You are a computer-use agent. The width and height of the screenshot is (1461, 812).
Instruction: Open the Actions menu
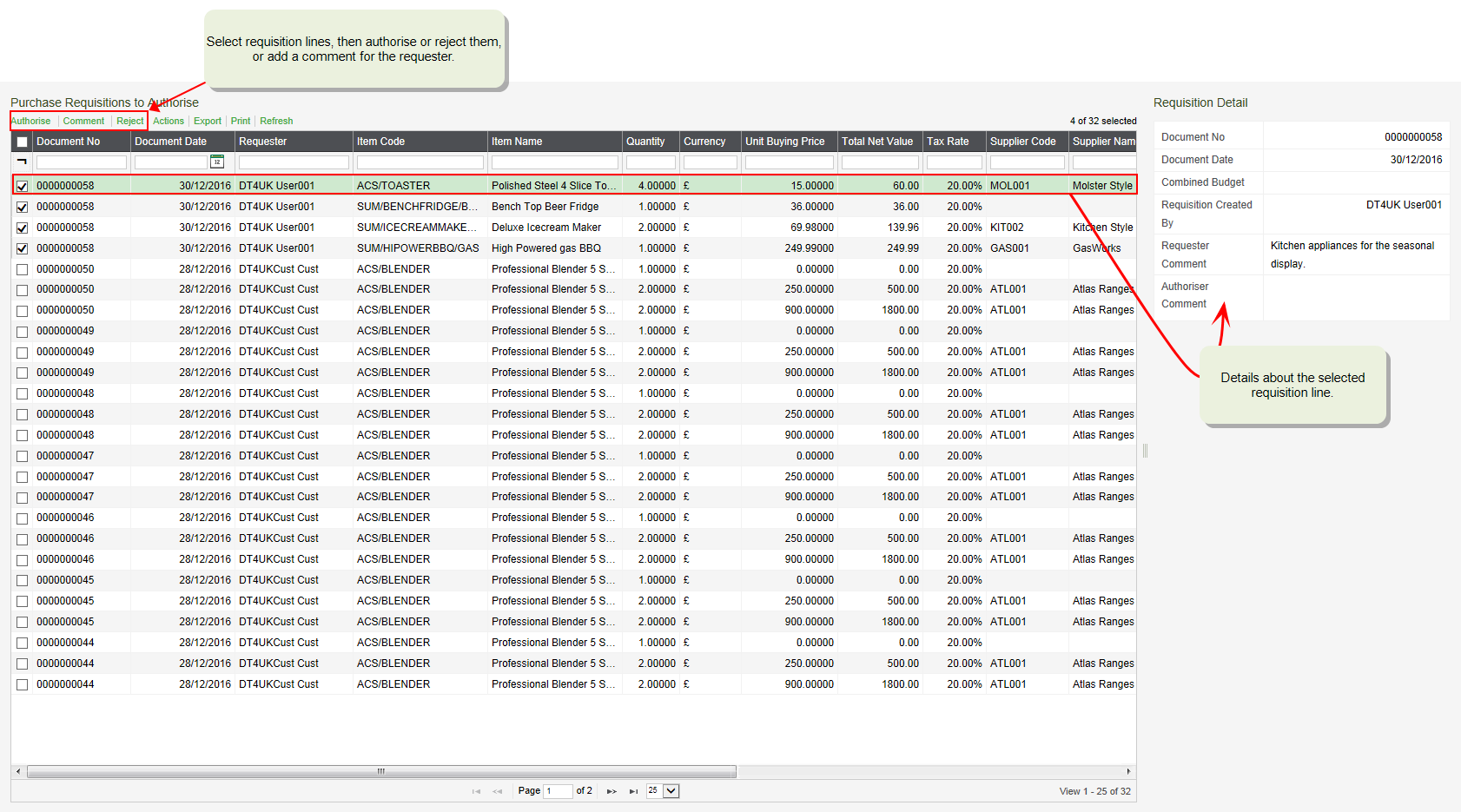point(169,122)
